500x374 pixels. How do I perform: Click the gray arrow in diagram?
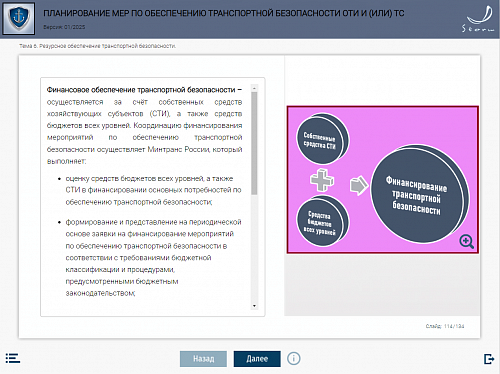pyautogui.click(x=359, y=186)
